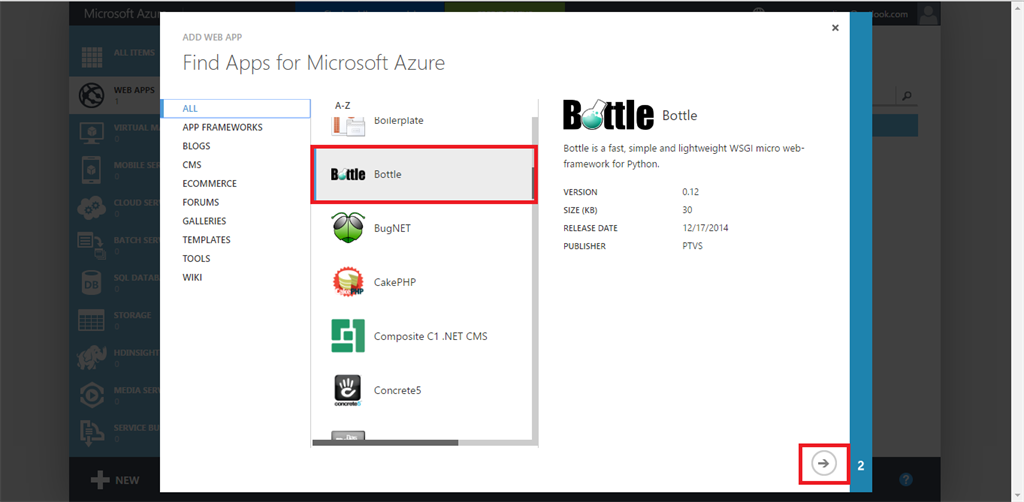Click the portal search magnifier icon
The height and width of the screenshot is (502, 1024).
coord(906,97)
